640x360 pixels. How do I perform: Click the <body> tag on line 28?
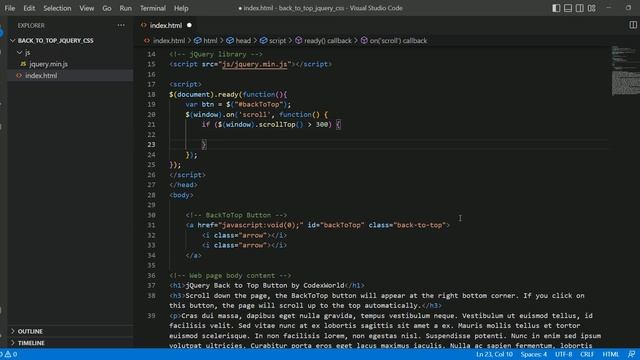click(182, 195)
